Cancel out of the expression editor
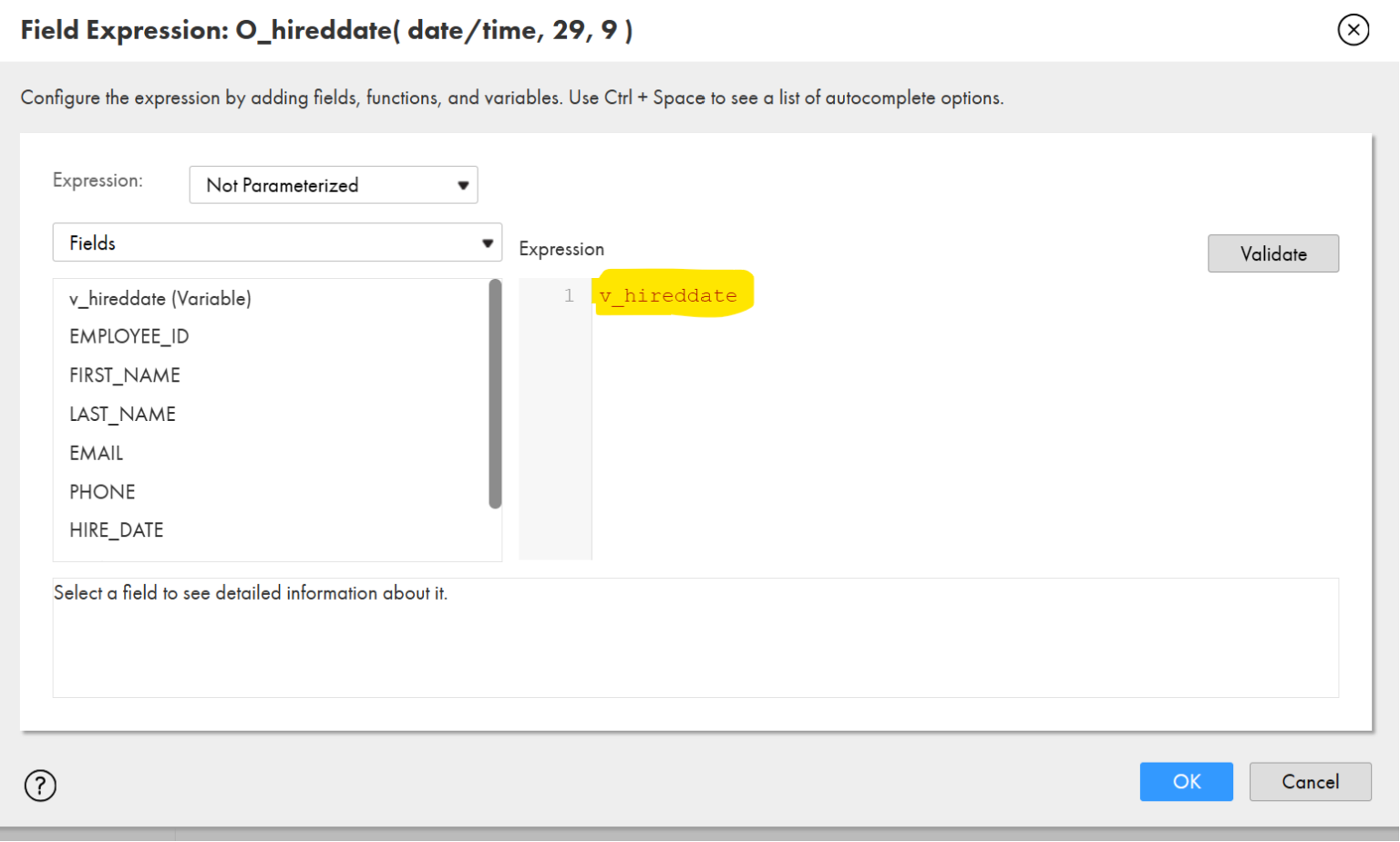 coord(1310,781)
